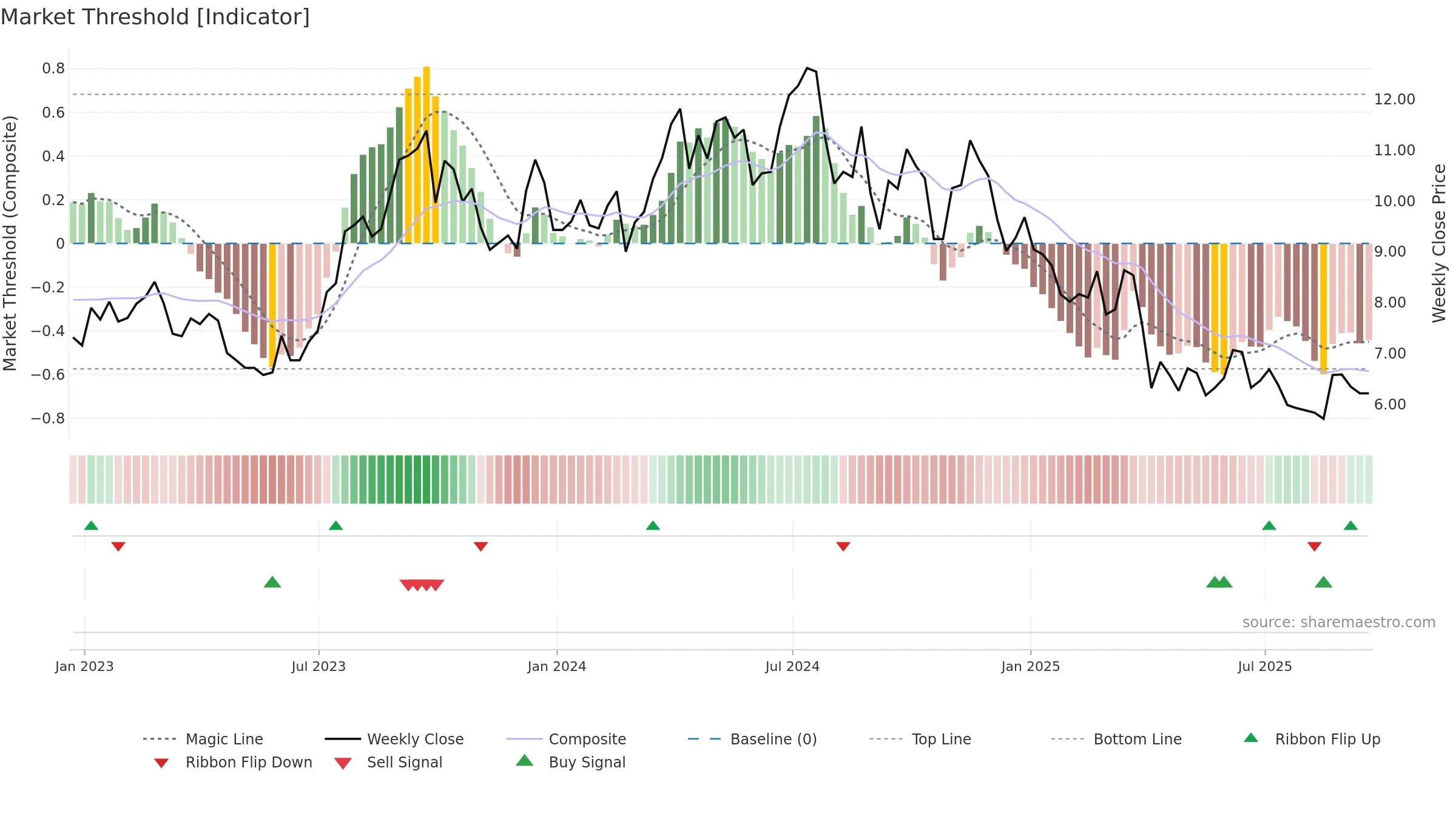Toggle the Sell Signal legend entry
The width and height of the screenshot is (1456, 819).
388,762
